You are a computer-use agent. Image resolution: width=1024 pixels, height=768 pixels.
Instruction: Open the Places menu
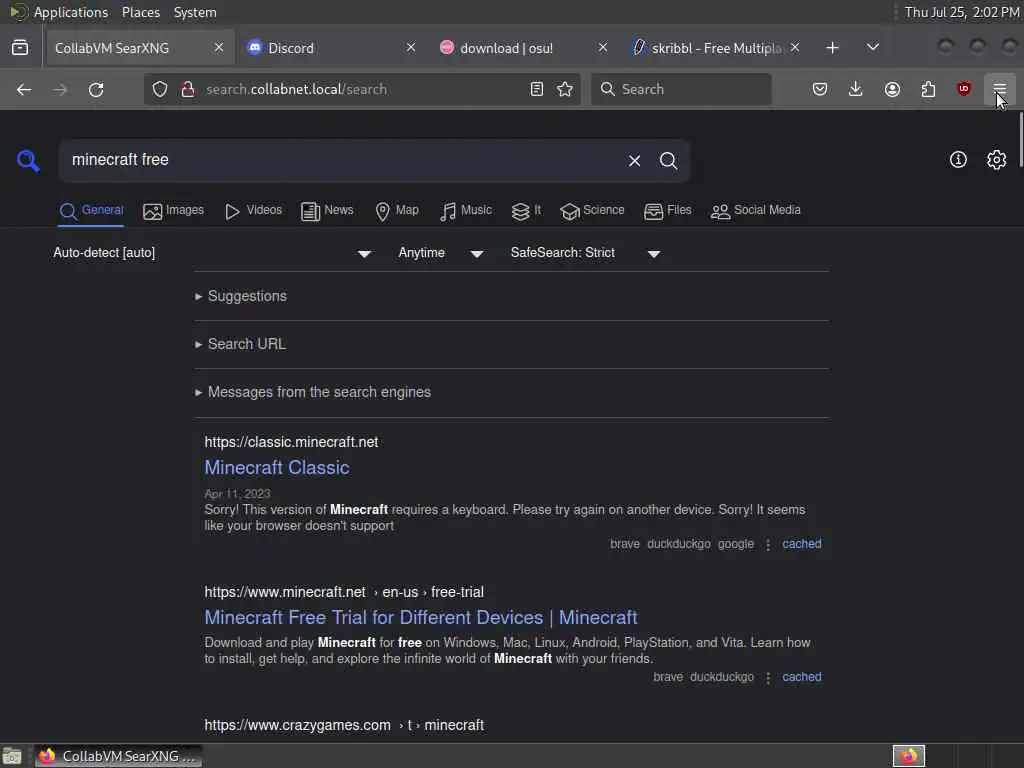[x=140, y=12]
